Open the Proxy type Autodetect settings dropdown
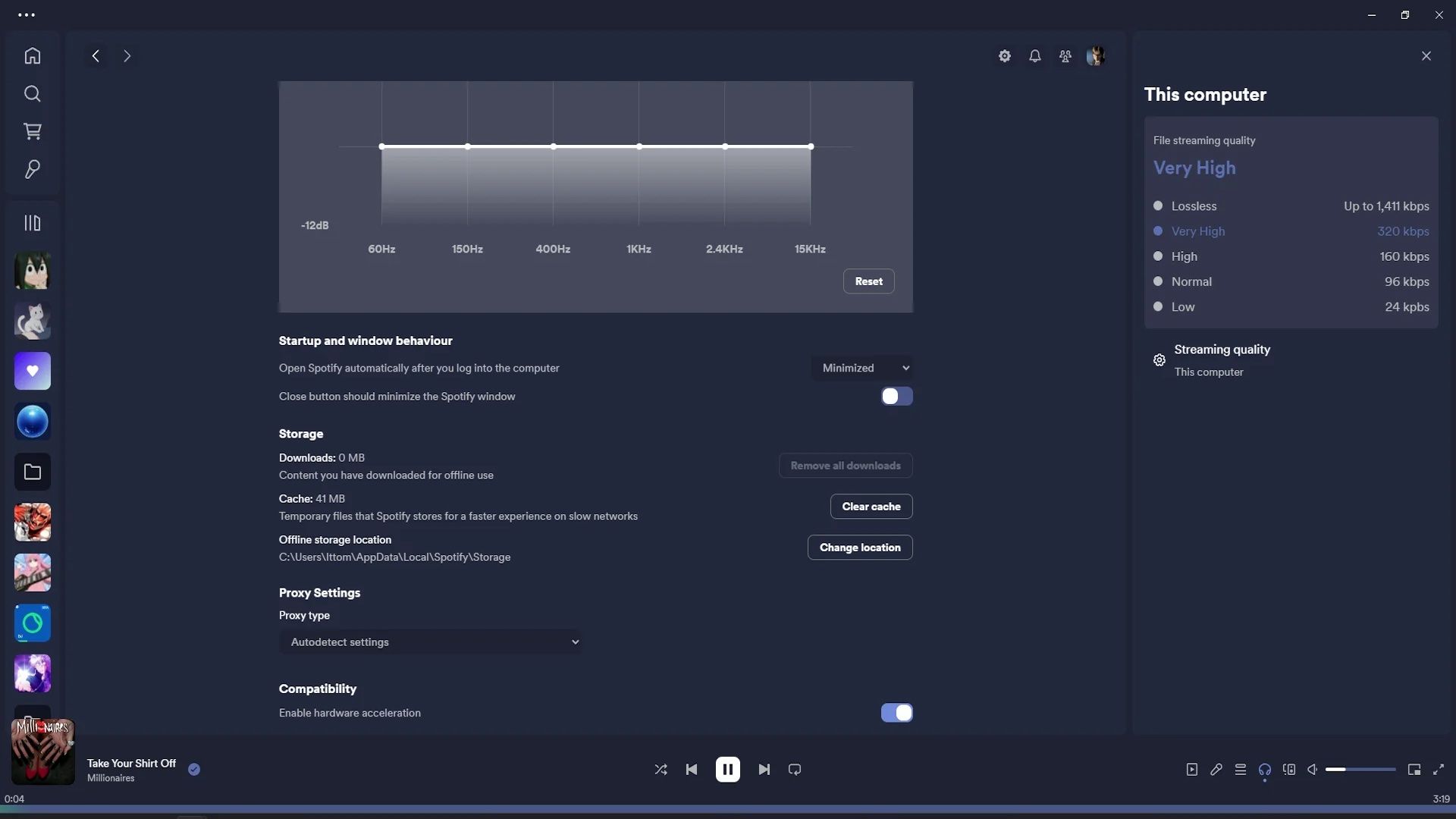The height and width of the screenshot is (819, 1456). (x=431, y=642)
